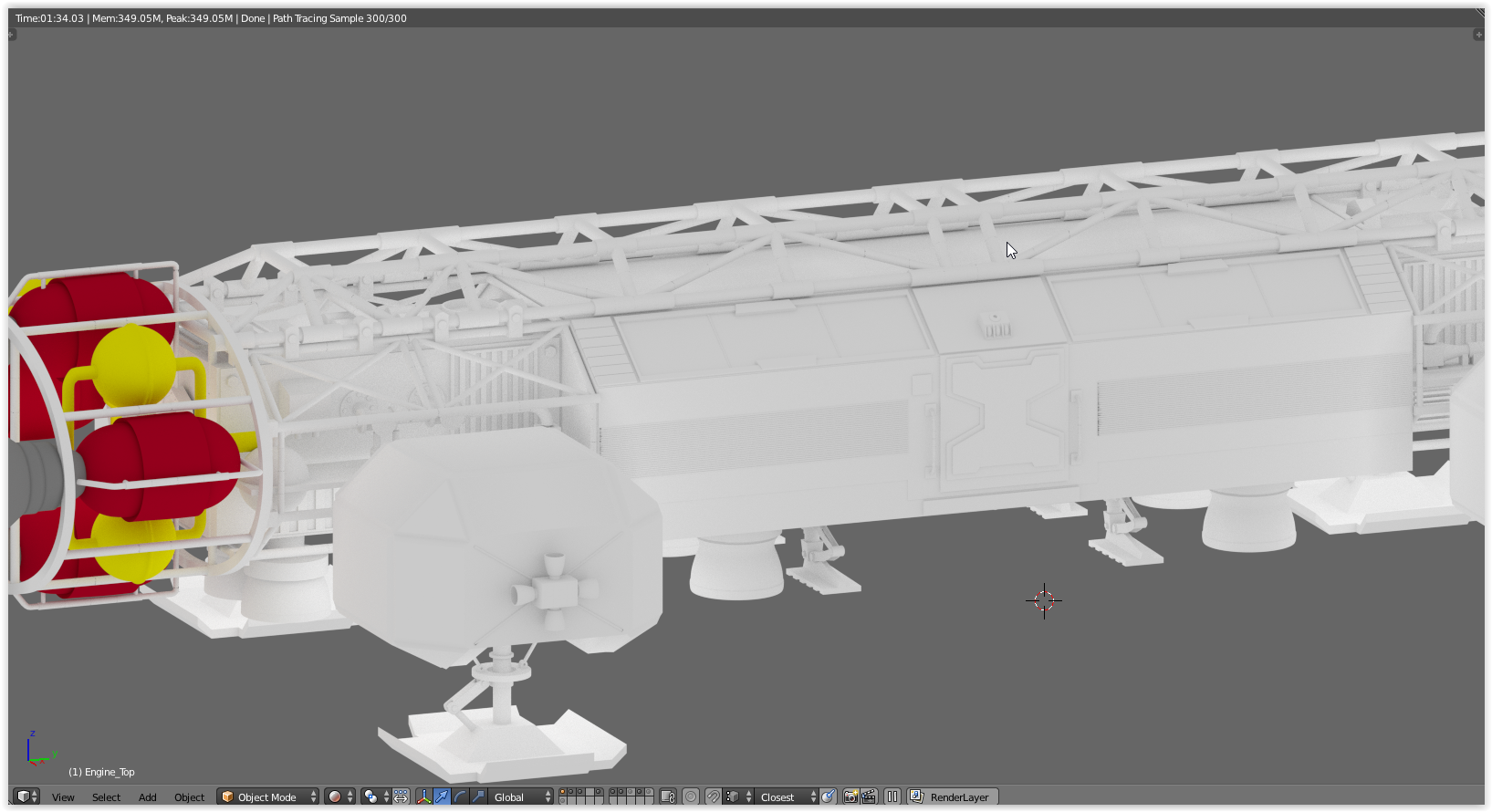Open the Add menu
Viewport: 1492px width, 812px height.
tap(147, 797)
